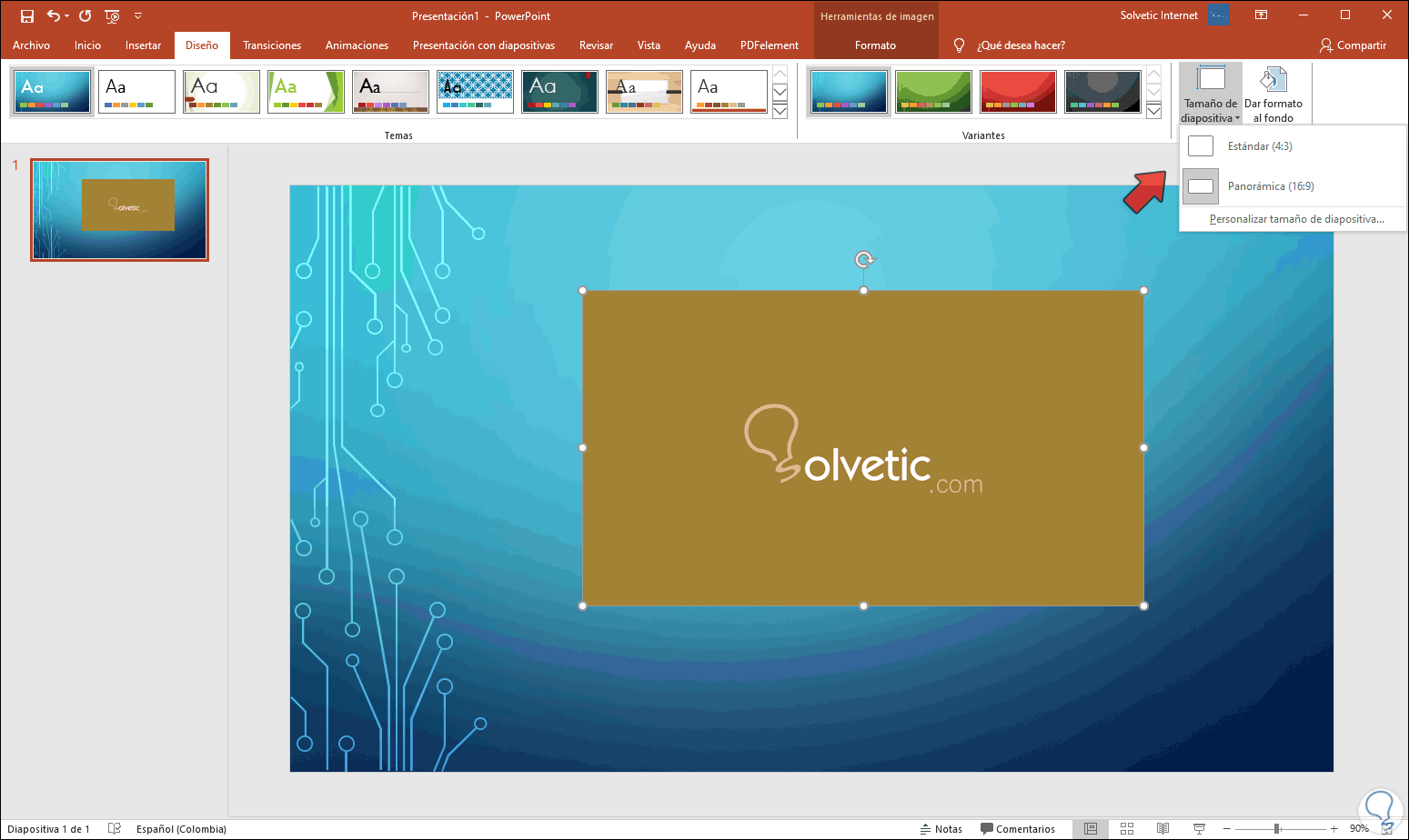
Task: Start slideshow from beginning via quick access icon
Action: tap(112, 16)
